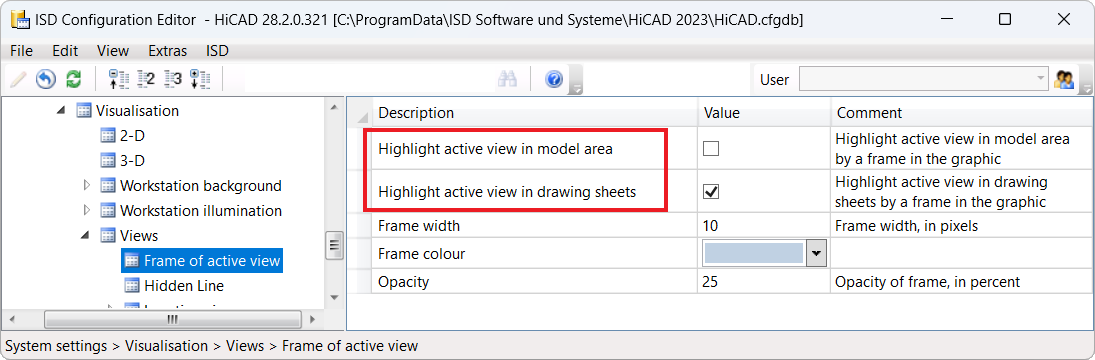Select the 2-D tree item

[133, 135]
